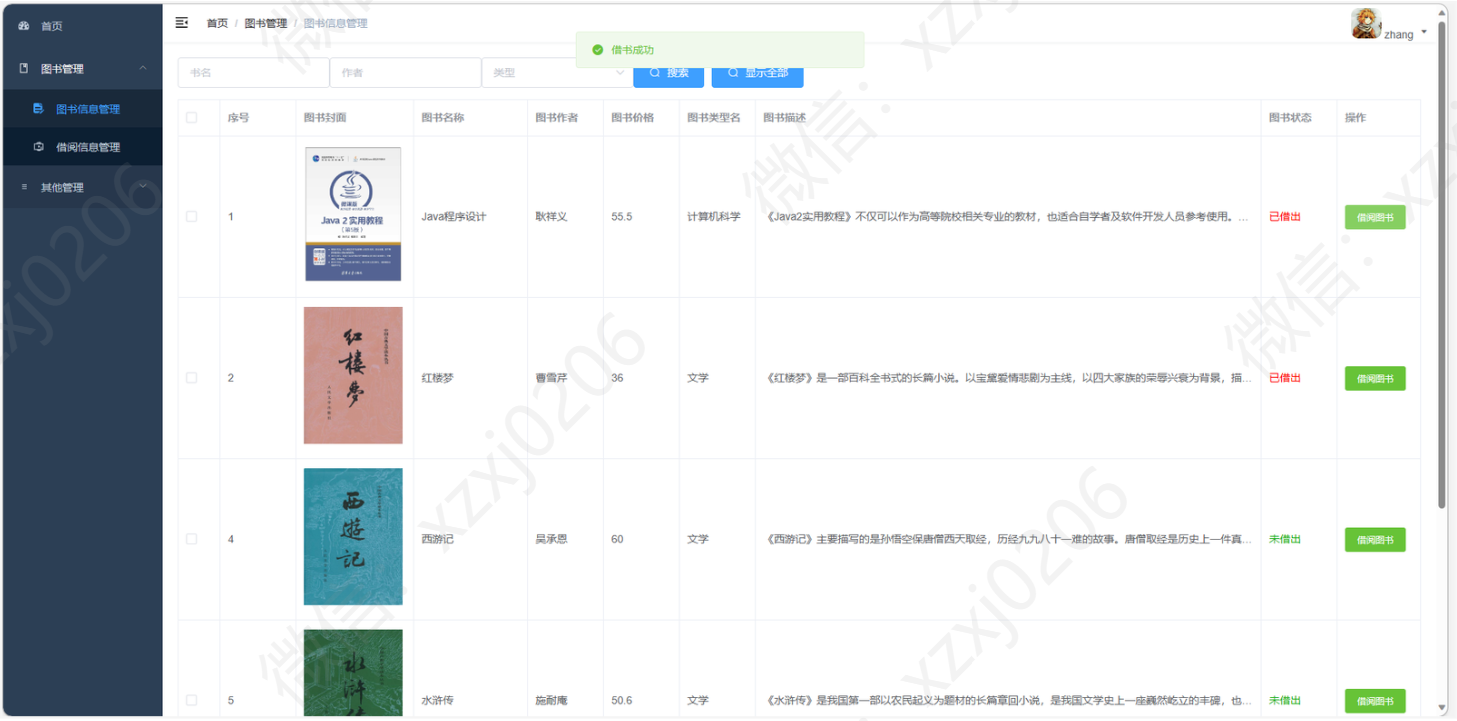The image size is (1457, 721).
Task: Click 借阅图书 for 红楼梦
Action: tap(1375, 378)
